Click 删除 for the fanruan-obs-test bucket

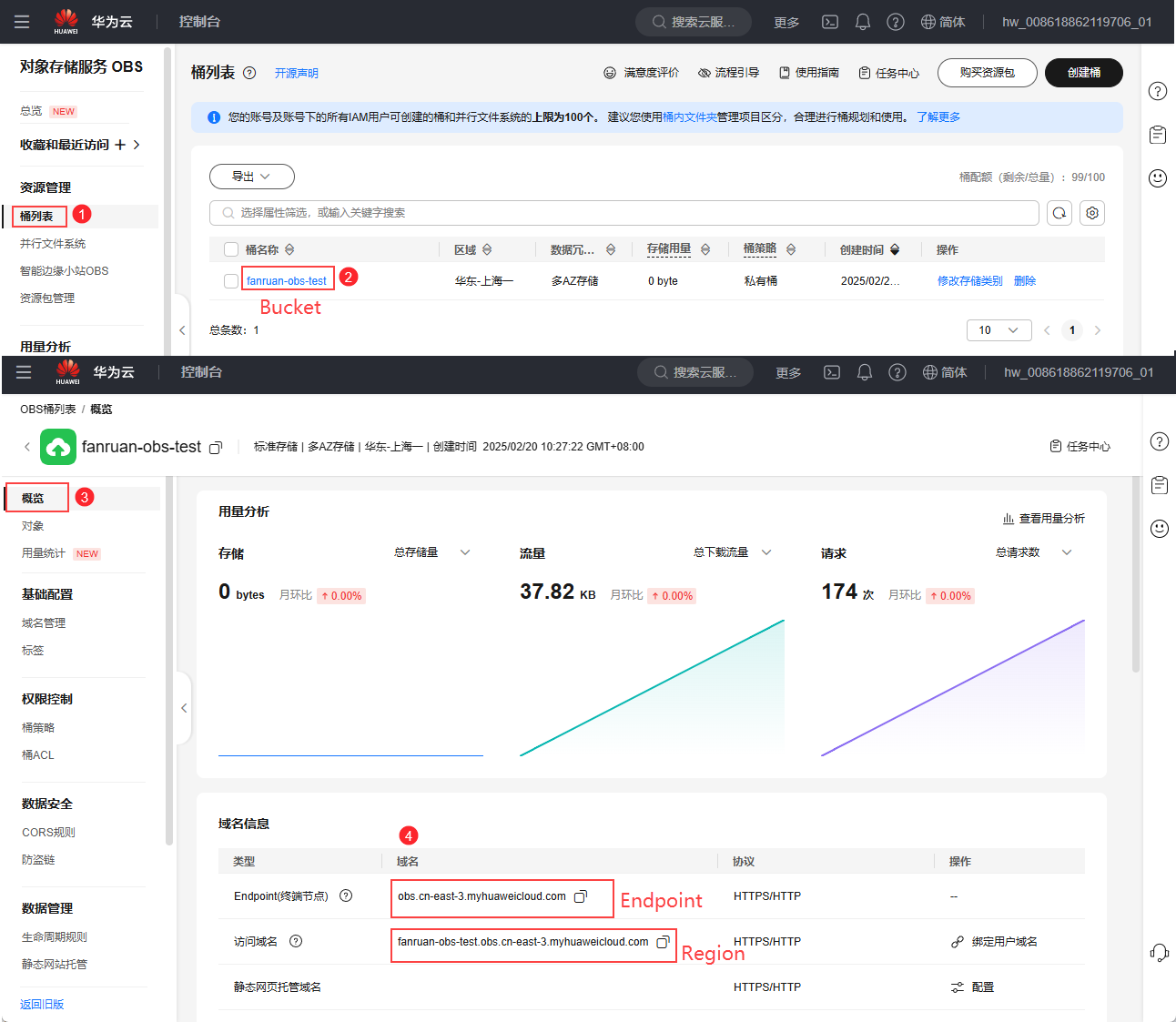coord(1025,281)
